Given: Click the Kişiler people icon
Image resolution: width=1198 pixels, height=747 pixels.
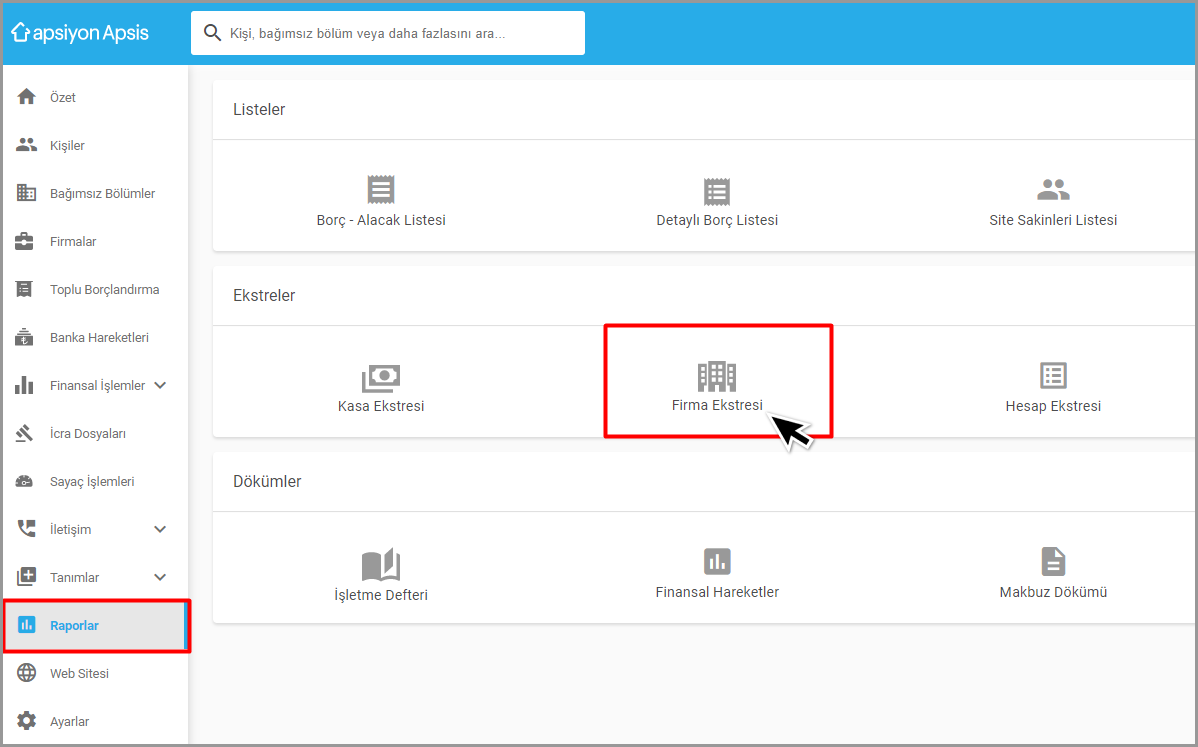Looking at the screenshot, I should pos(26,145).
